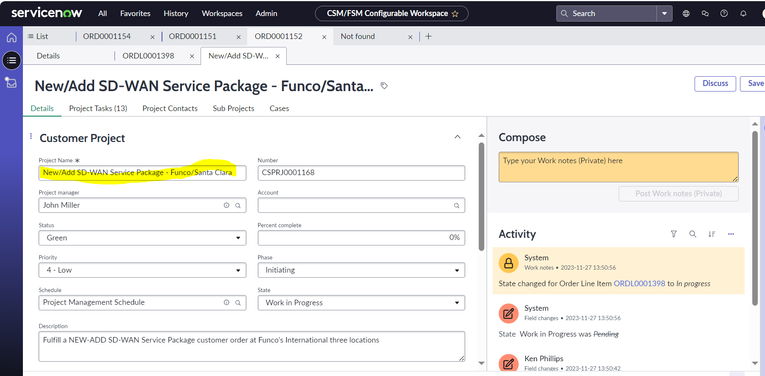Open the State dropdown Work in Progress
Screen dimensions: 765x376
(x=362, y=303)
